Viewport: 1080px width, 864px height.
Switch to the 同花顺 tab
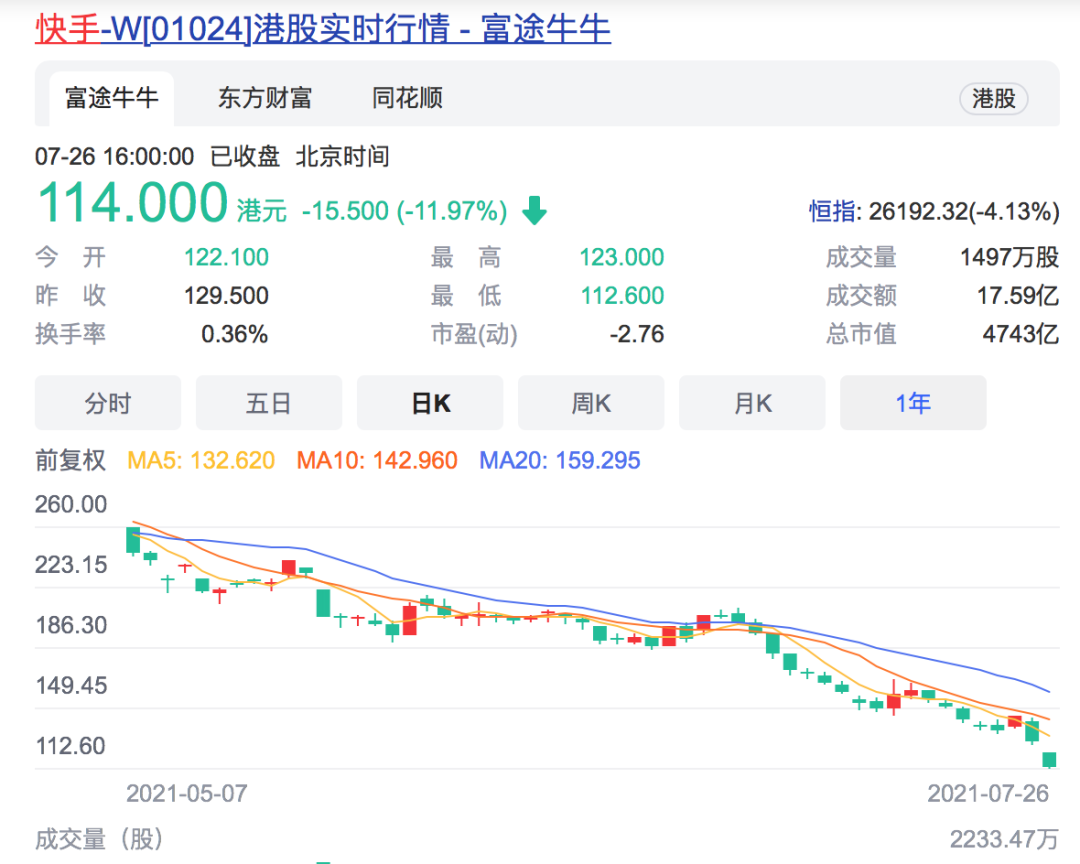click(x=407, y=98)
